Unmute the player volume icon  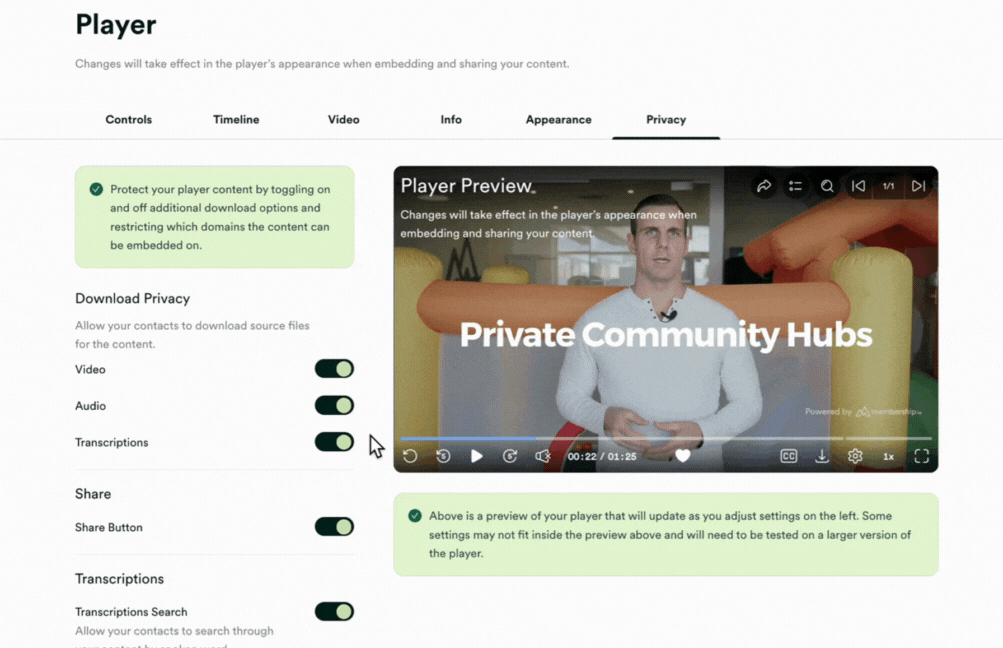[x=543, y=456]
